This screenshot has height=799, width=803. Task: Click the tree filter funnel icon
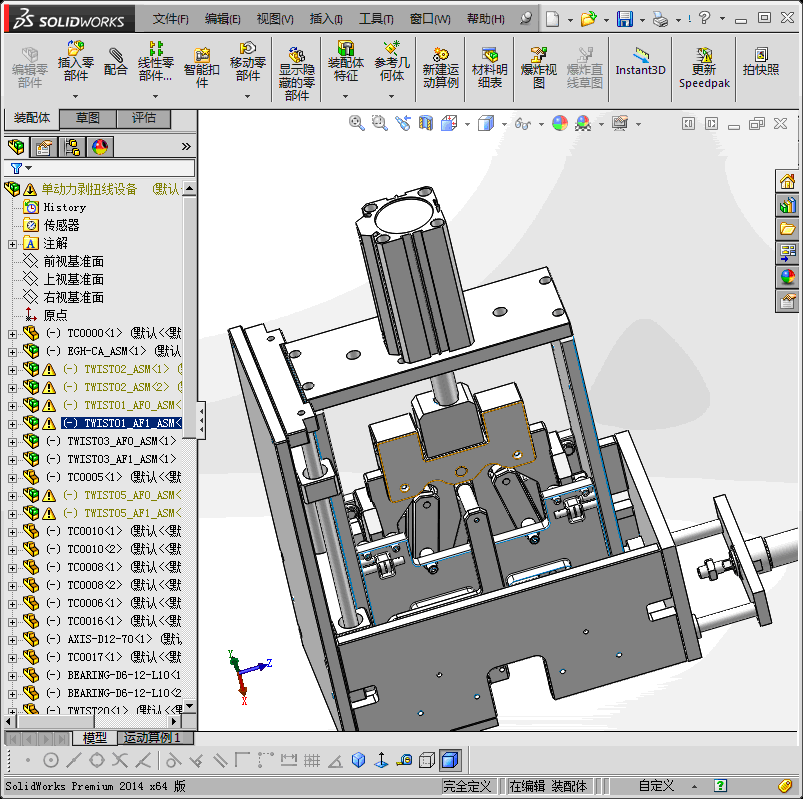pyautogui.click(x=16, y=168)
